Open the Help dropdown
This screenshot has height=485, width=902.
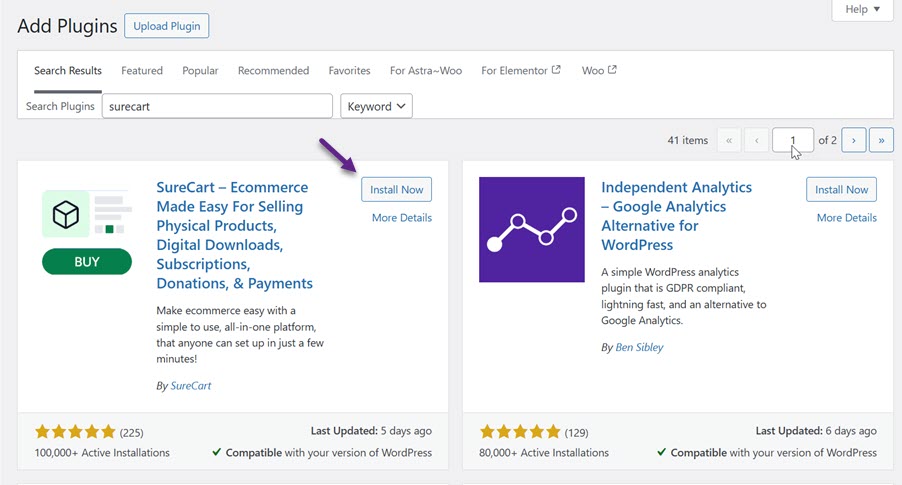(x=862, y=9)
